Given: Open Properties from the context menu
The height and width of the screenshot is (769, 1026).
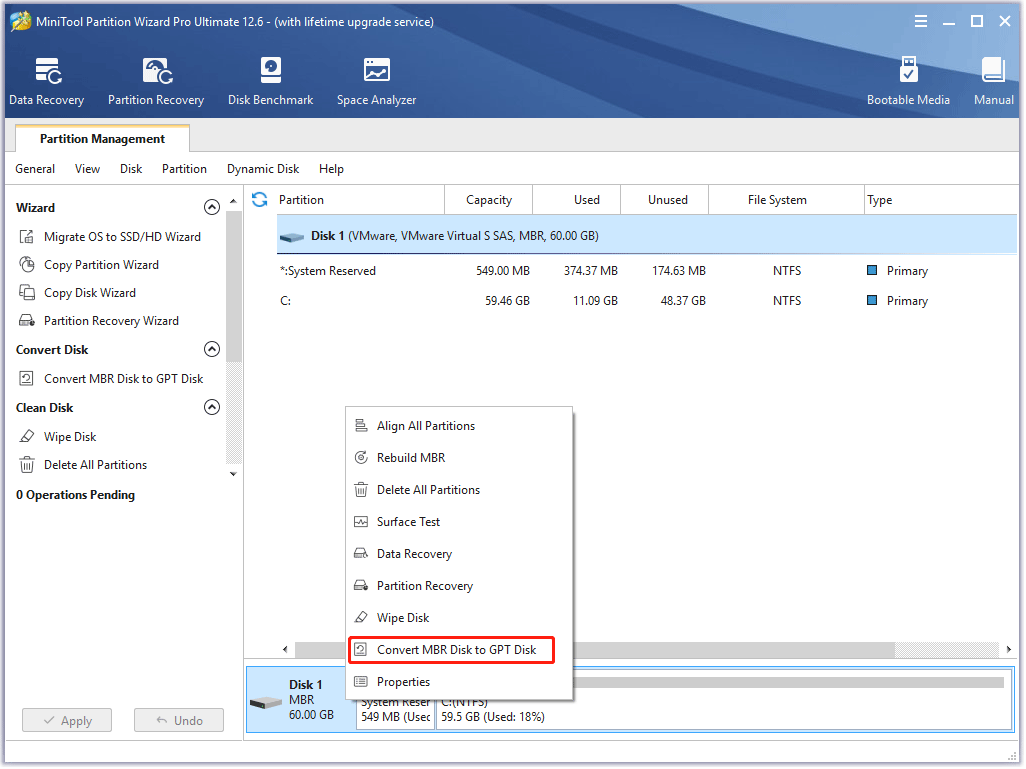Looking at the screenshot, I should [459, 683].
